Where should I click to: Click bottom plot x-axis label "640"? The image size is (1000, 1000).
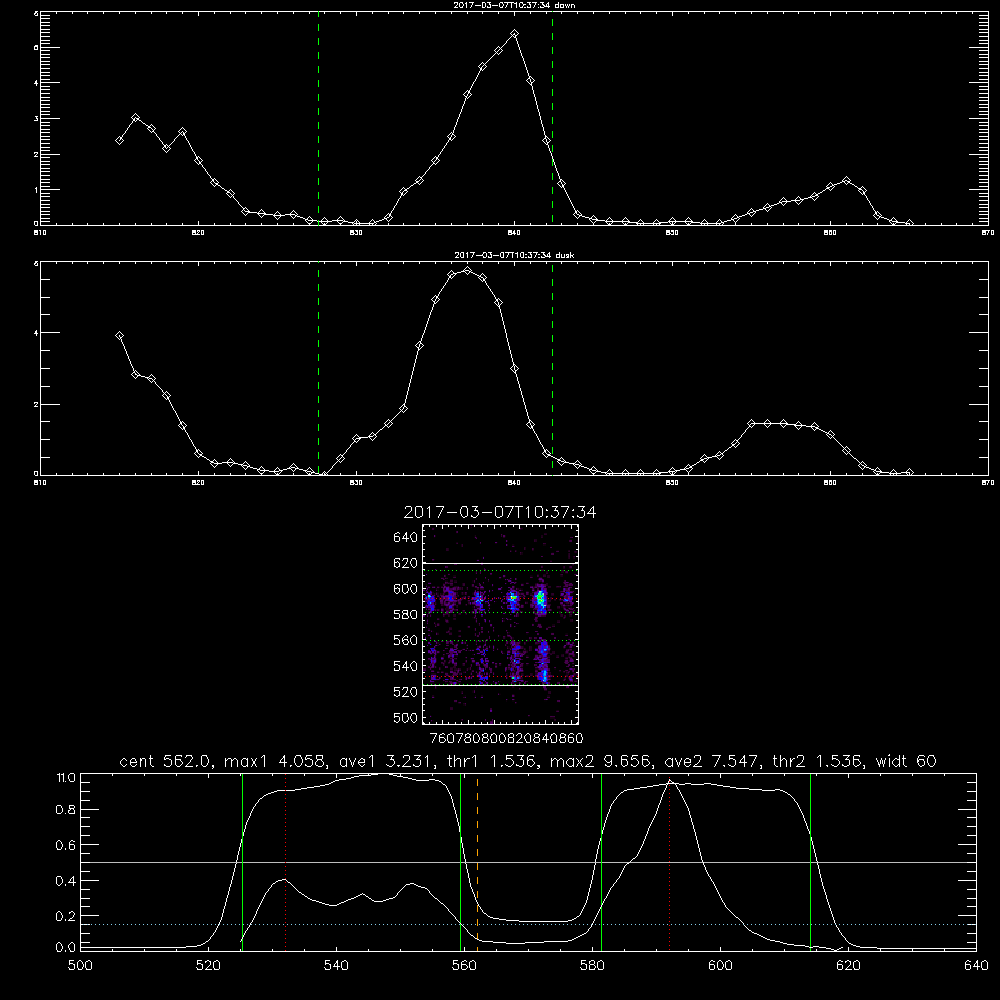976,966
